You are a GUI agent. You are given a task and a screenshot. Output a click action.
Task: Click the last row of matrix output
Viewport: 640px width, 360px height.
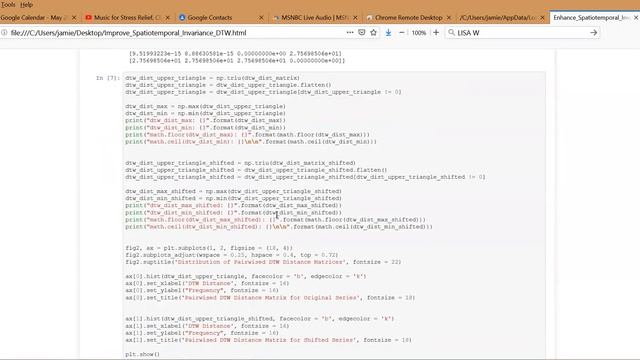click(237, 60)
